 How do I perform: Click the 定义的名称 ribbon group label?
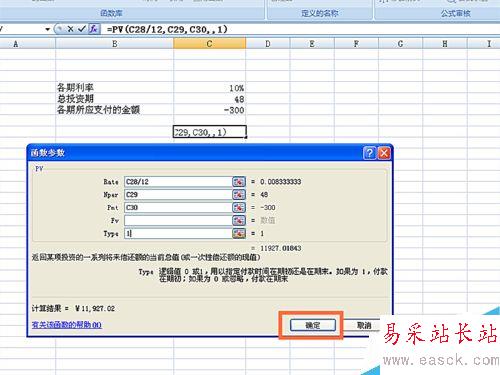tap(320, 13)
